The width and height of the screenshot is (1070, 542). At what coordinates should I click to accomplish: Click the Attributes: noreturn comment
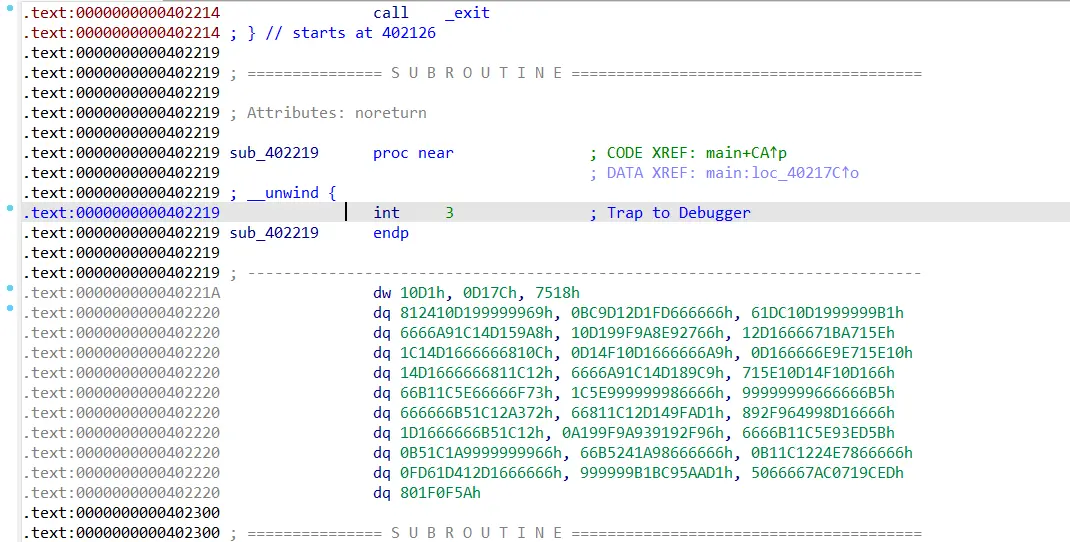[336, 113]
